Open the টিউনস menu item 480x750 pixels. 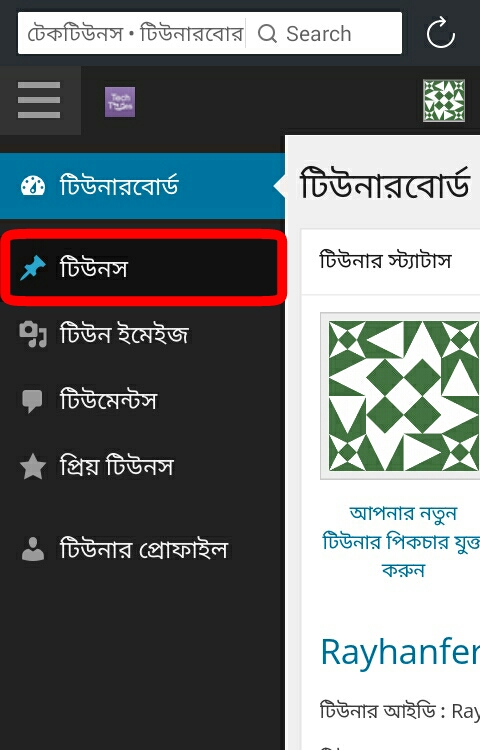tap(142, 268)
